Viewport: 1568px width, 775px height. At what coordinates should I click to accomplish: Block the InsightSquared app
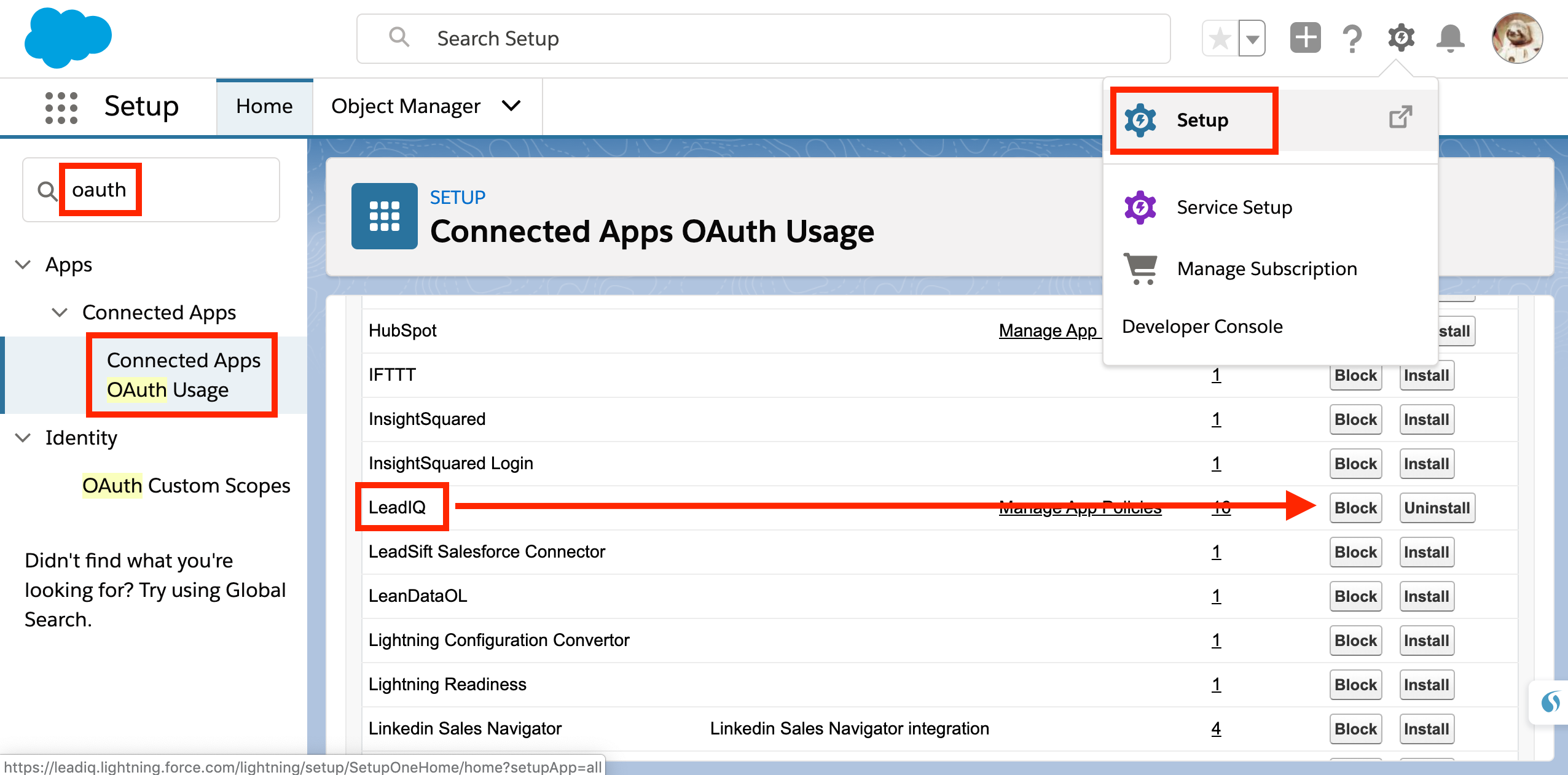pos(1355,419)
